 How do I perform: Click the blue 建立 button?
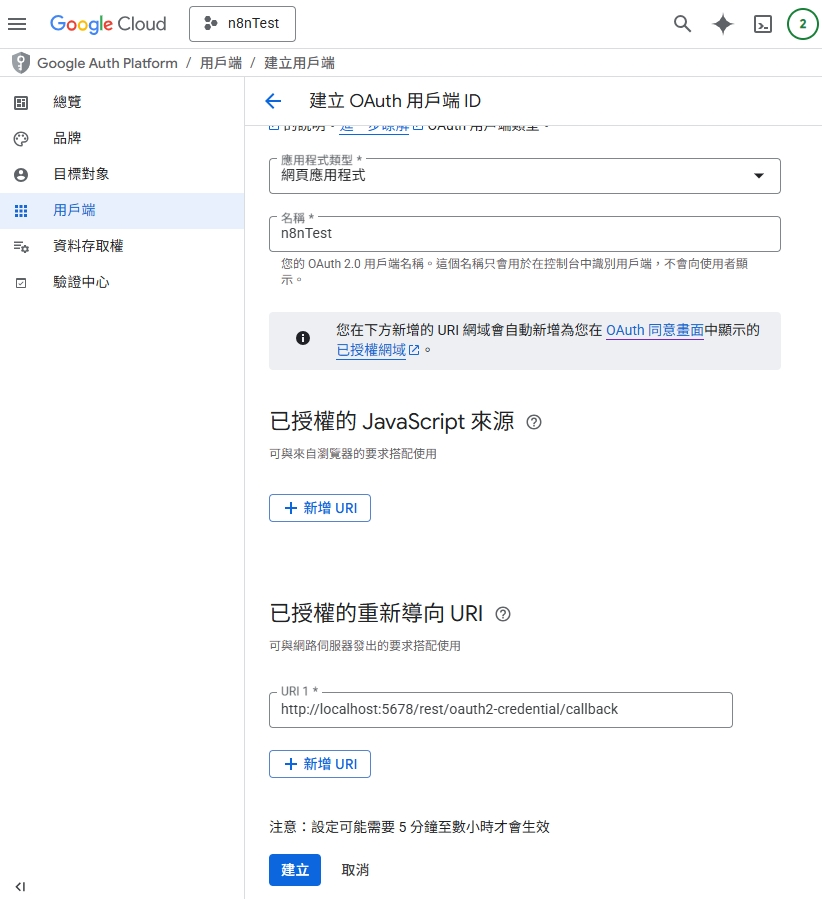[295, 870]
